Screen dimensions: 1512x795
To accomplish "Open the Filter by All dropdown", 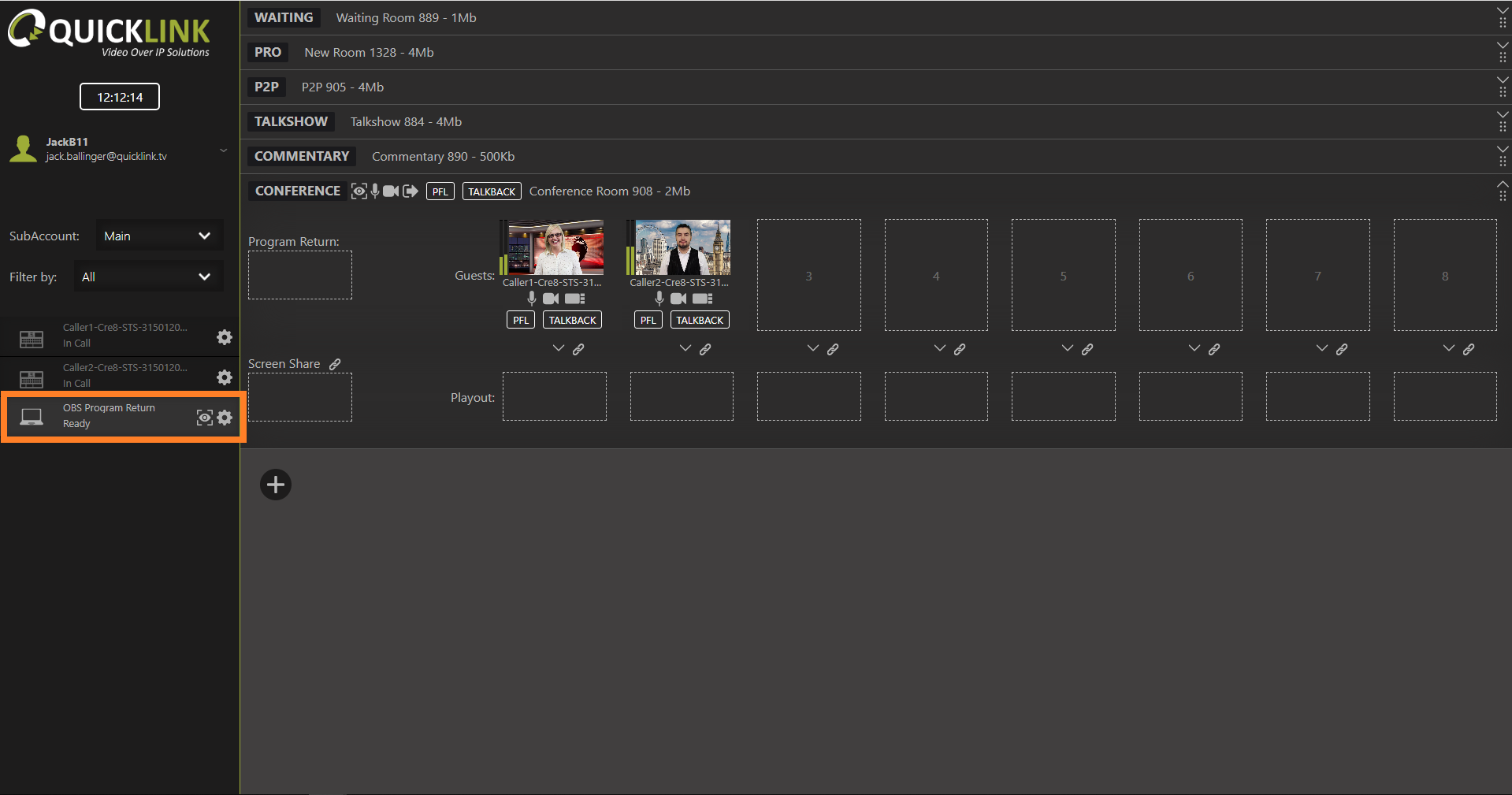I will click(x=149, y=277).
